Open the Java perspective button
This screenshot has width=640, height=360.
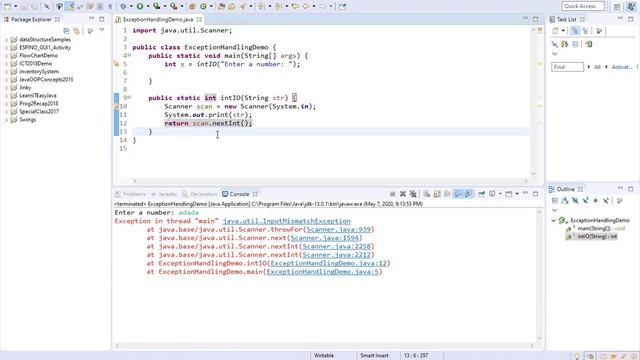click(631, 6)
